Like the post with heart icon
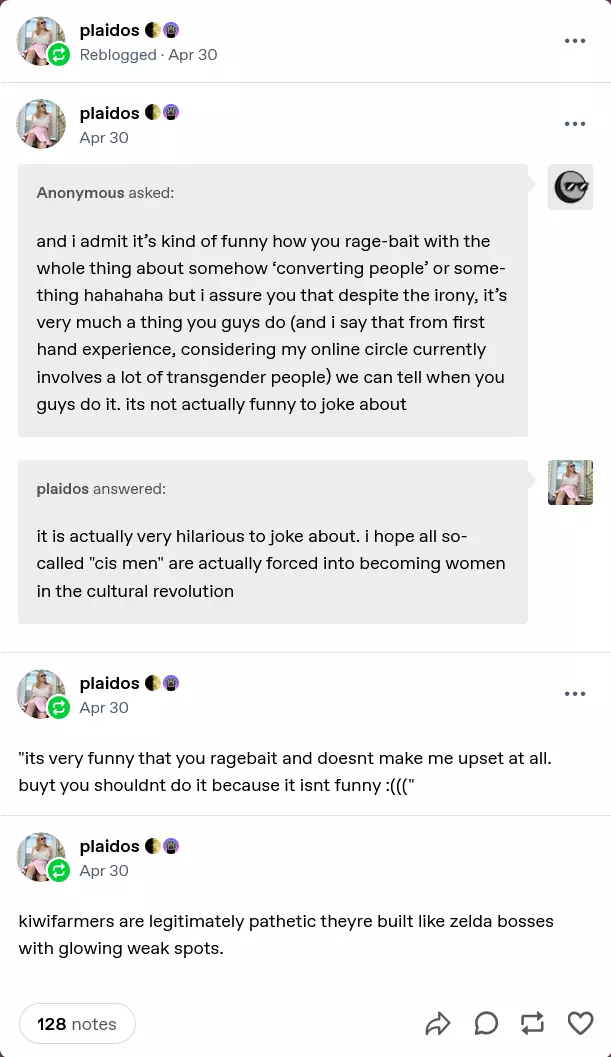The height and width of the screenshot is (1057, 611). 580,1023
